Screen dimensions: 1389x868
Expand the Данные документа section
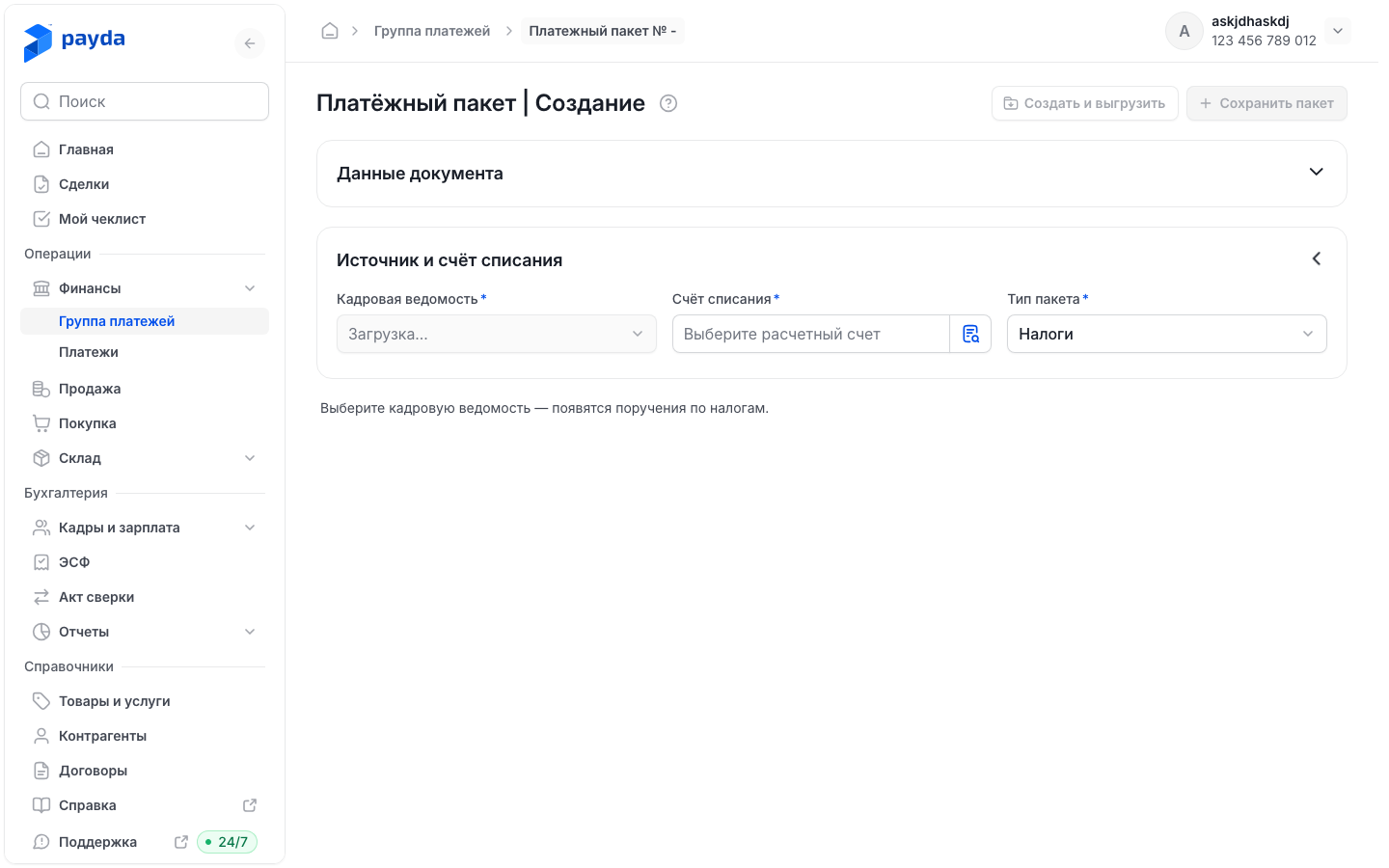1316,172
